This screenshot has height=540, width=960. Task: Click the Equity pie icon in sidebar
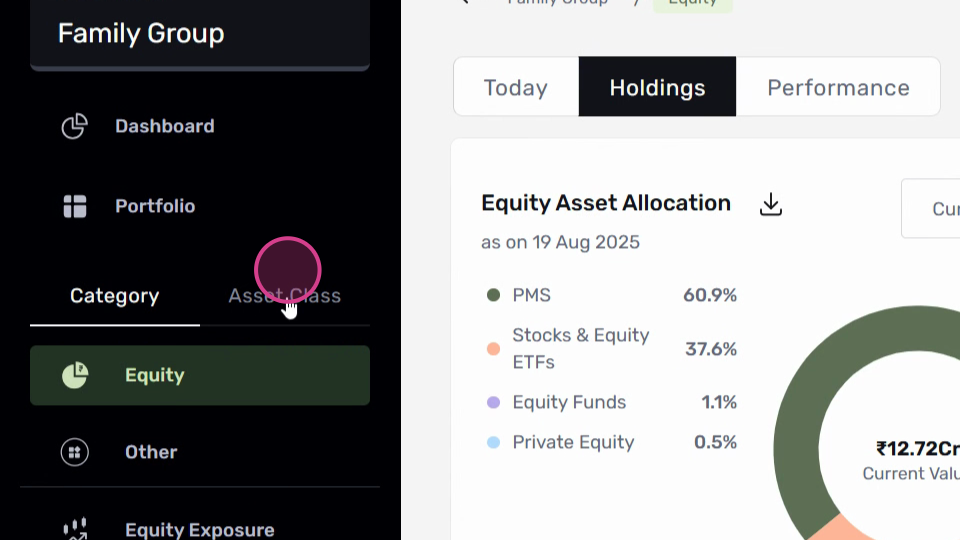point(75,375)
